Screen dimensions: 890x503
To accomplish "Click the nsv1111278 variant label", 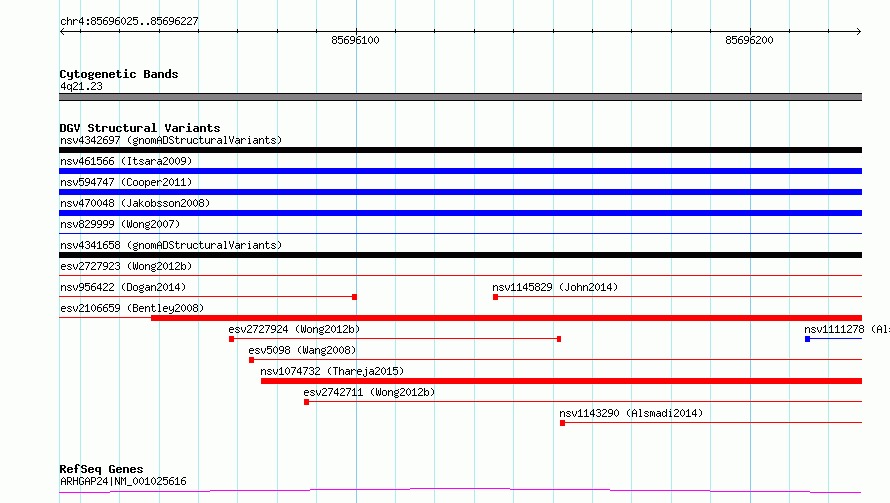I will point(847,329).
